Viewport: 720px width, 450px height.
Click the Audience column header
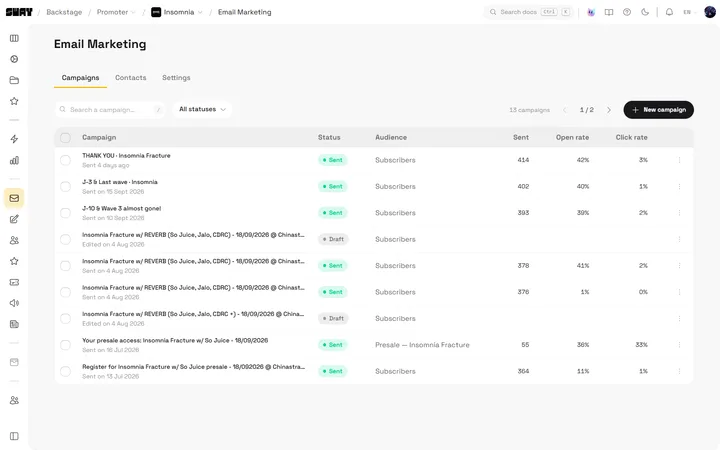pyautogui.click(x=391, y=137)
